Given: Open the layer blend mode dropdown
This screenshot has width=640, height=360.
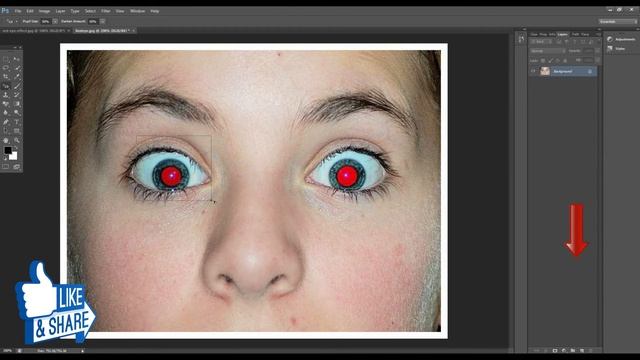Looking at the screenshot, I should point(547,51).
